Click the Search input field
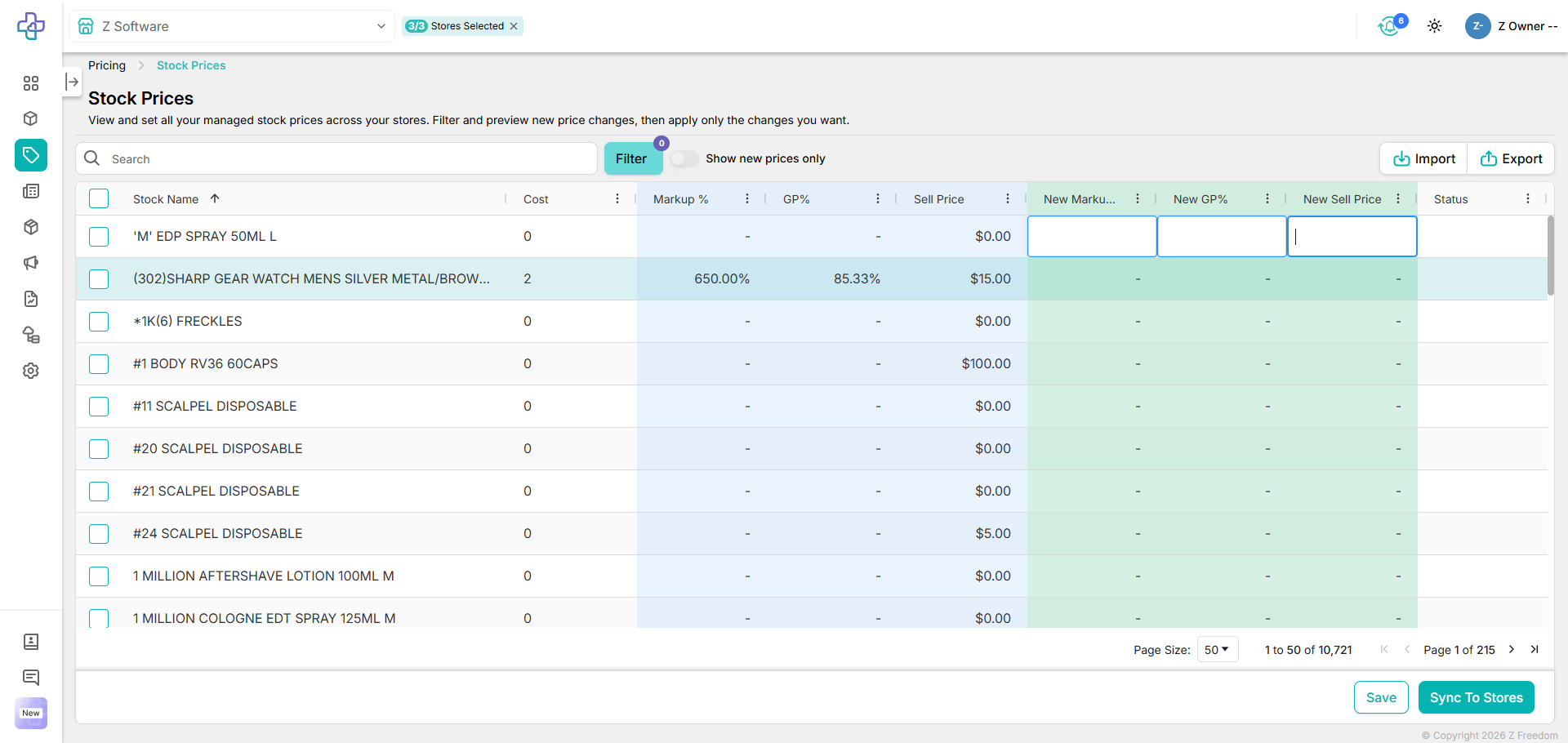Viewport: 1568px width, 743px height. pyautogui.click(x=351, y=158)
